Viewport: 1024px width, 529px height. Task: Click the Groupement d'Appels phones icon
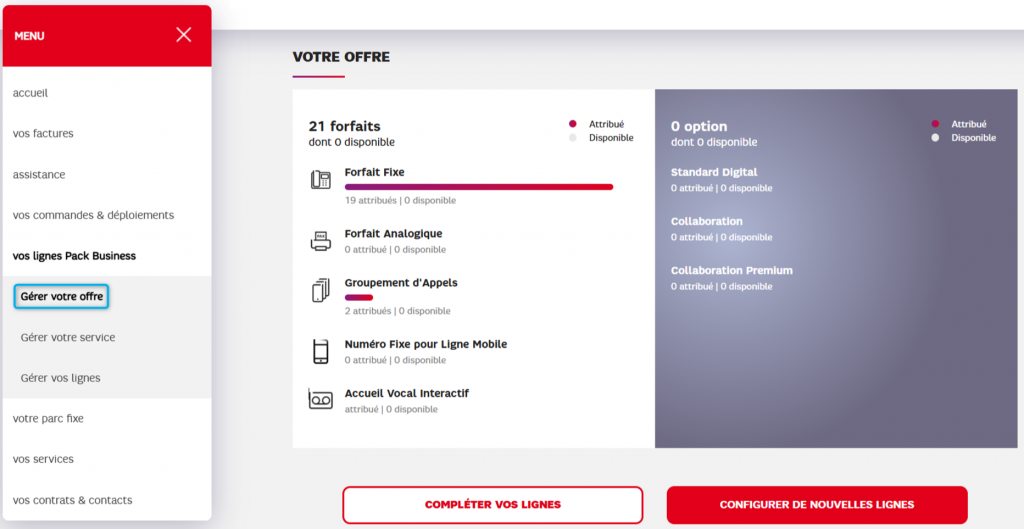[x=321, y=291]
